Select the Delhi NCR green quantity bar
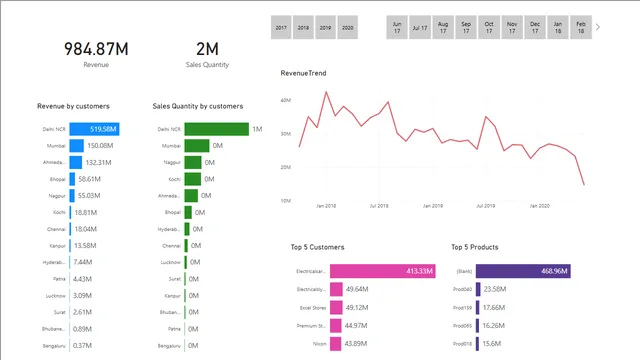Viewport: 640px width, 360px height. [x=217, y=129]
